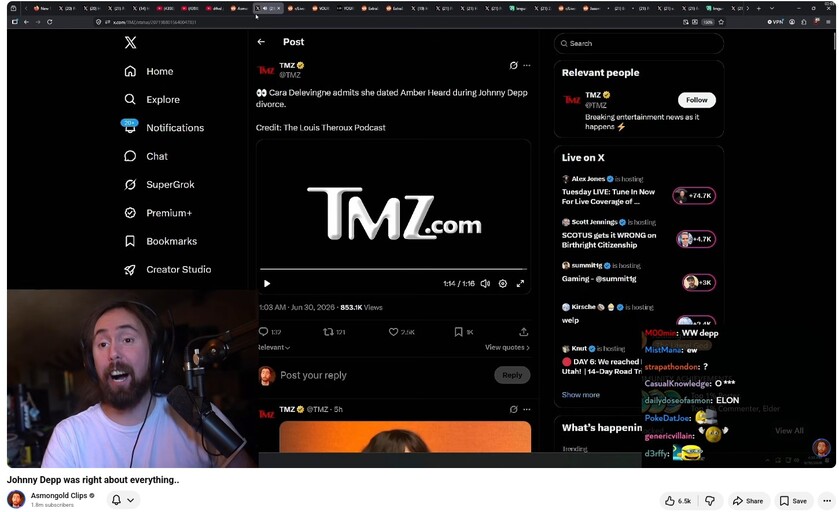This screenshot has width=839, height=512.
Task: Toggle fullscreen on the TMZ video
Action: point(520,284)
